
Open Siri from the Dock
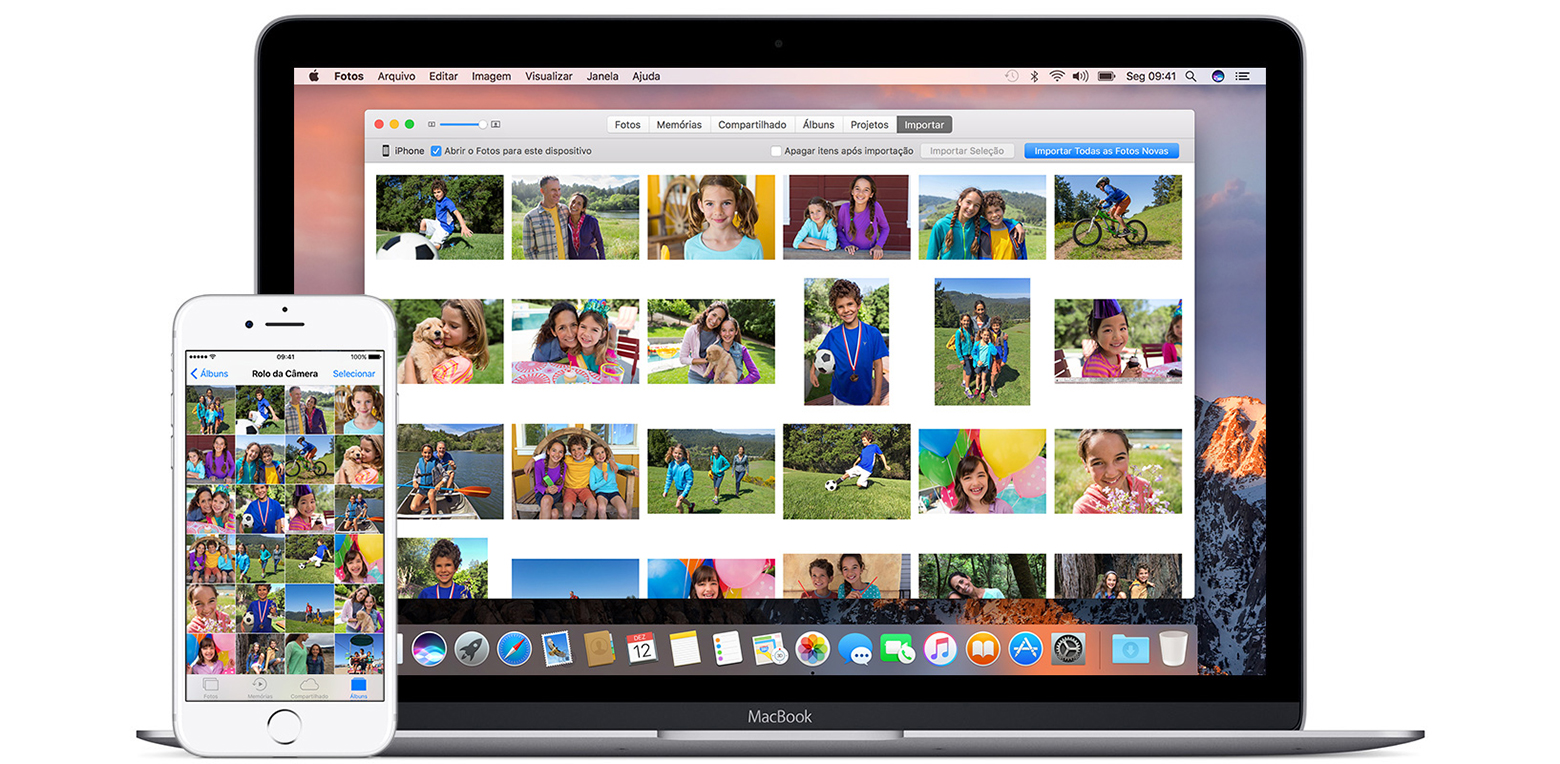pyautogui.click(x=429, y=649)
